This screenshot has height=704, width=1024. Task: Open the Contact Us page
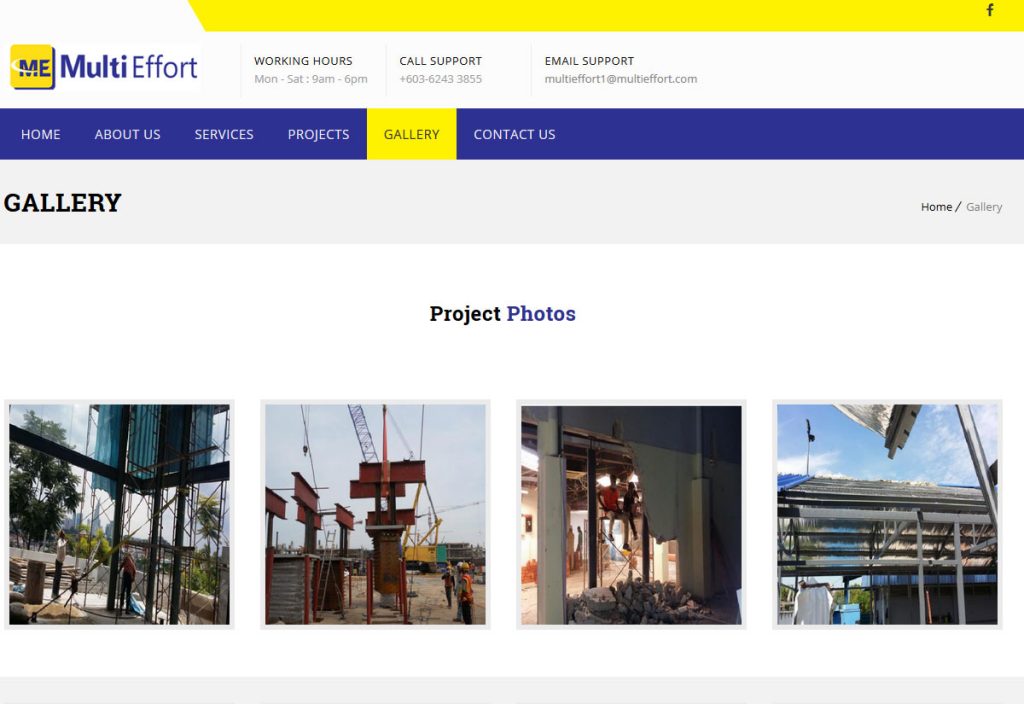pos(514,134)
